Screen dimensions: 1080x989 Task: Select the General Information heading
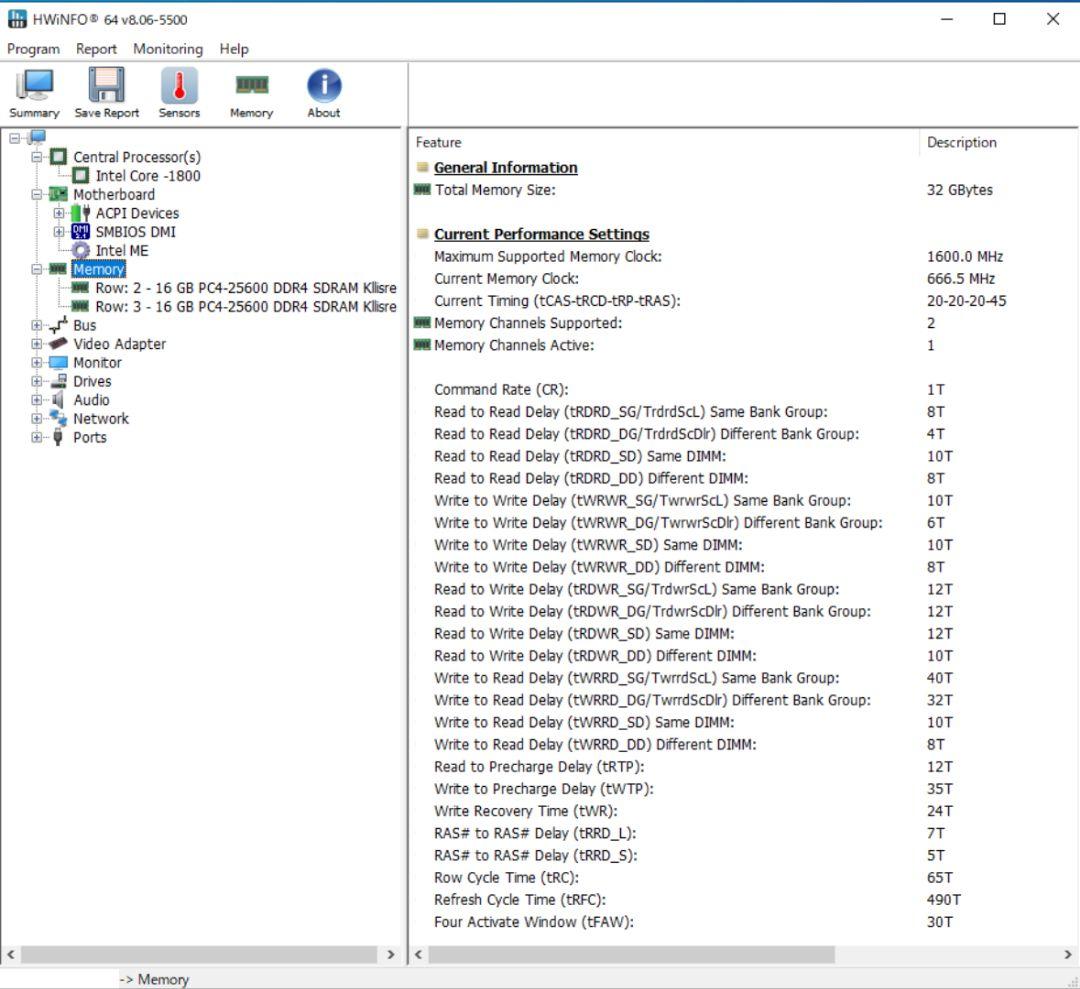[x=506, y=167]
